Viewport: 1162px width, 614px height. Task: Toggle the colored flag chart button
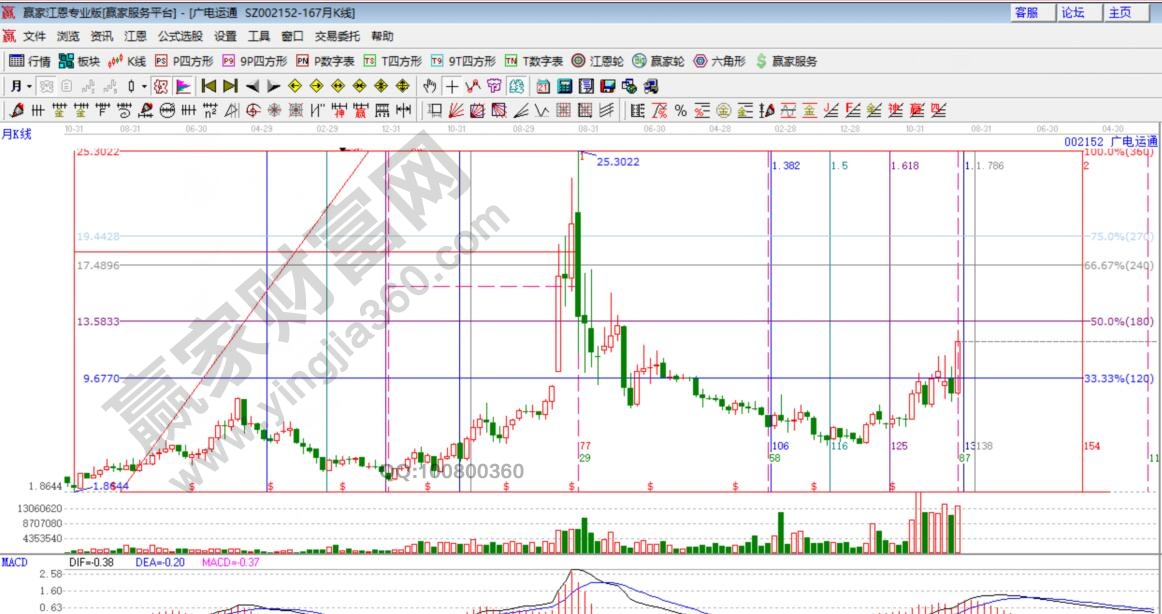184,86
